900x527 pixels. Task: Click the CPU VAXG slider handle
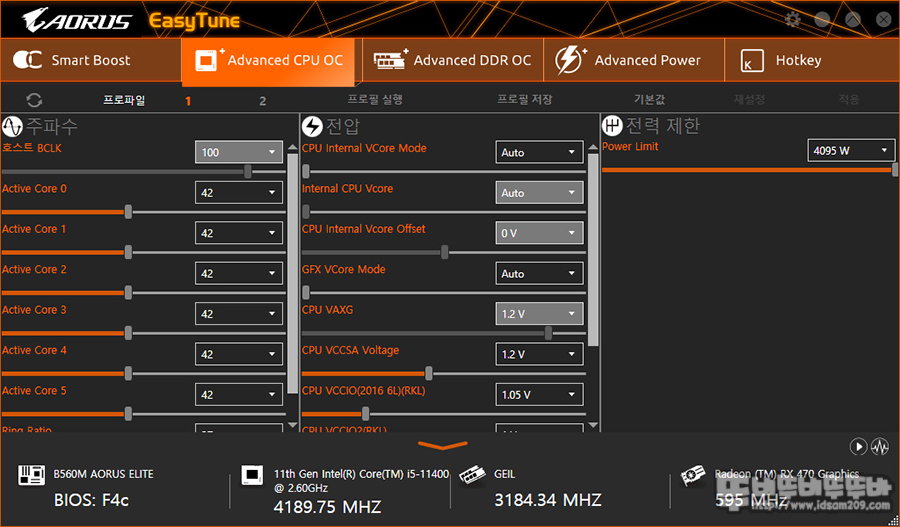coord(549,333)
